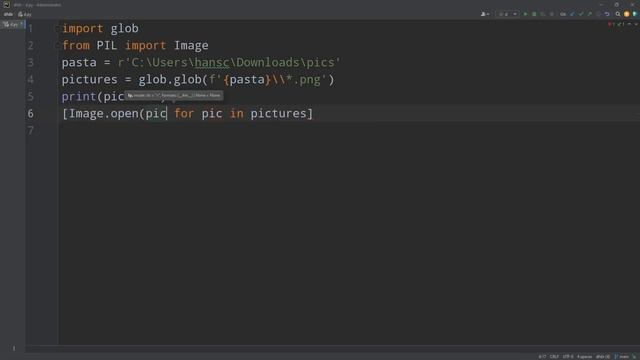
Task: Click the red error indicator in editor corner
Action: click(x=611, y=24)
